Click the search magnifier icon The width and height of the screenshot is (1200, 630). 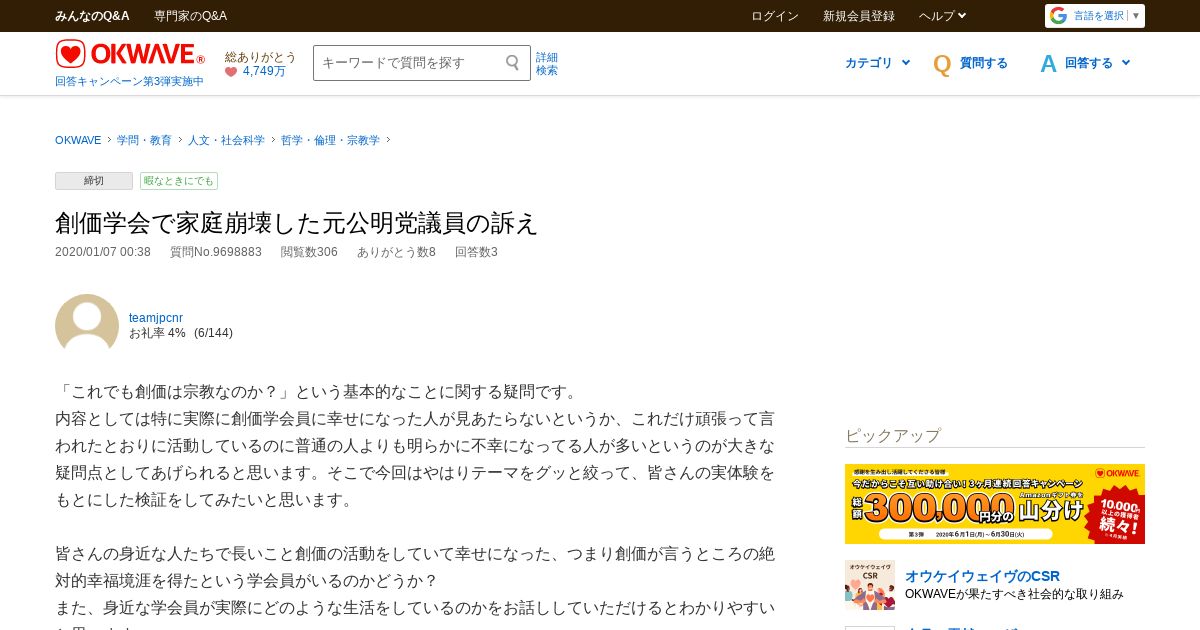(513, 63)
